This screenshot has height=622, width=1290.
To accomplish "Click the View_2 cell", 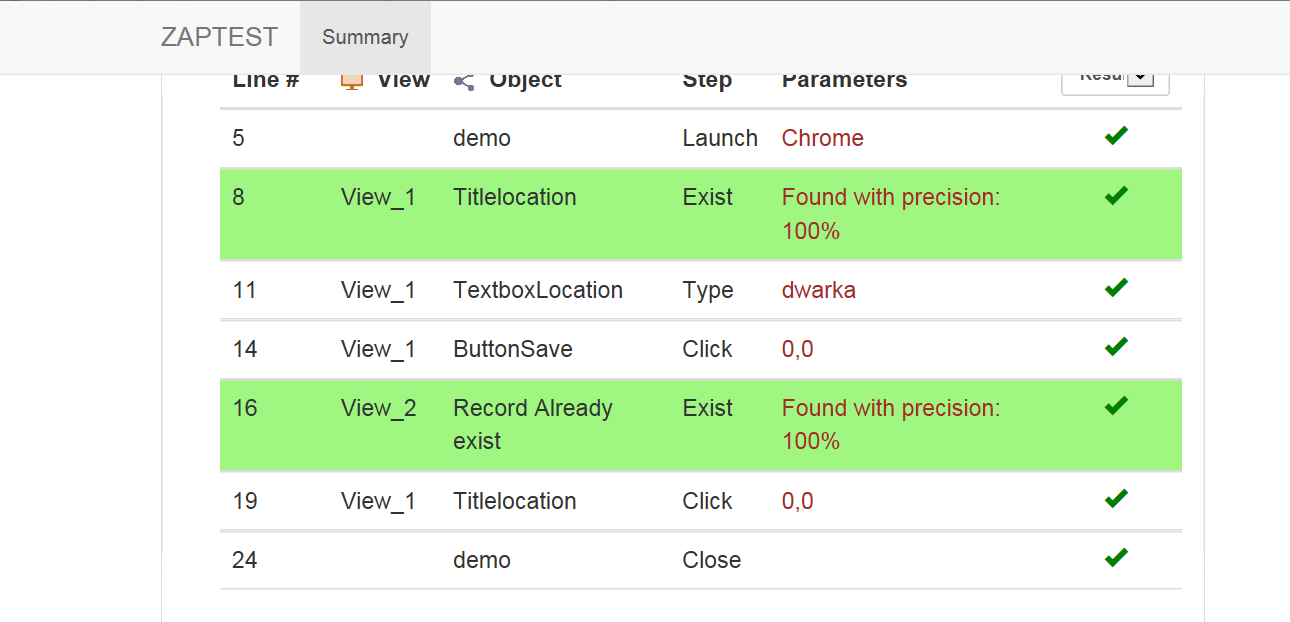I will [379, 408].
